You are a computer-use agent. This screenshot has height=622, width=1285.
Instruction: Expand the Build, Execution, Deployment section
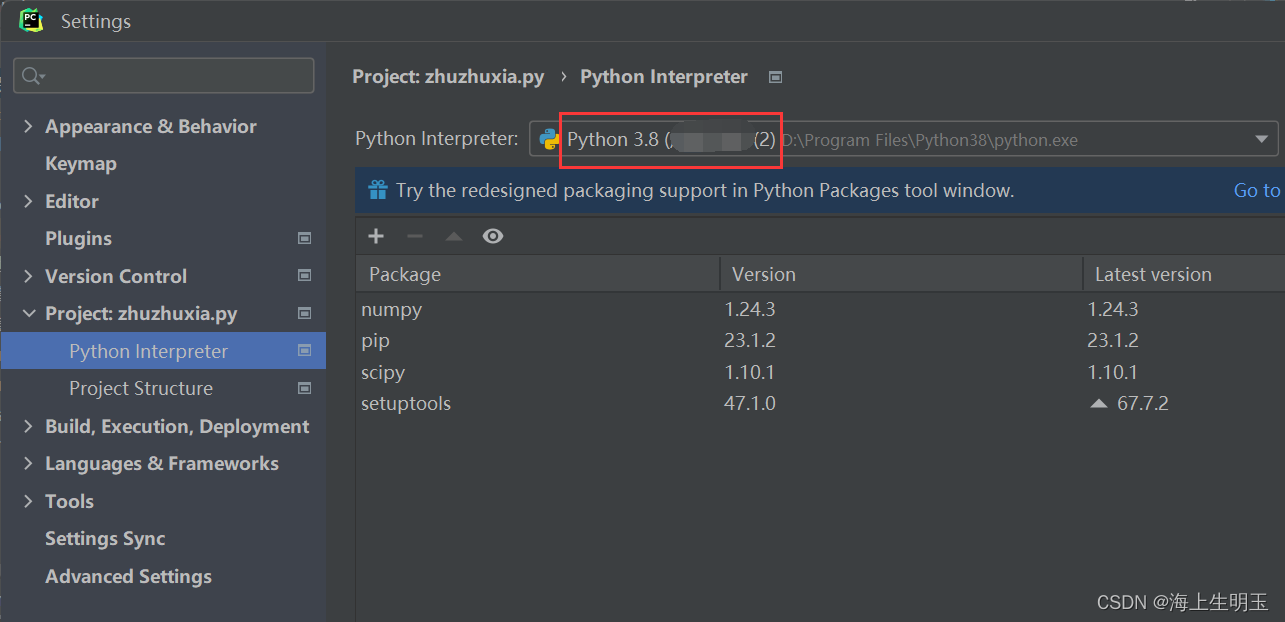coord(28,427)
